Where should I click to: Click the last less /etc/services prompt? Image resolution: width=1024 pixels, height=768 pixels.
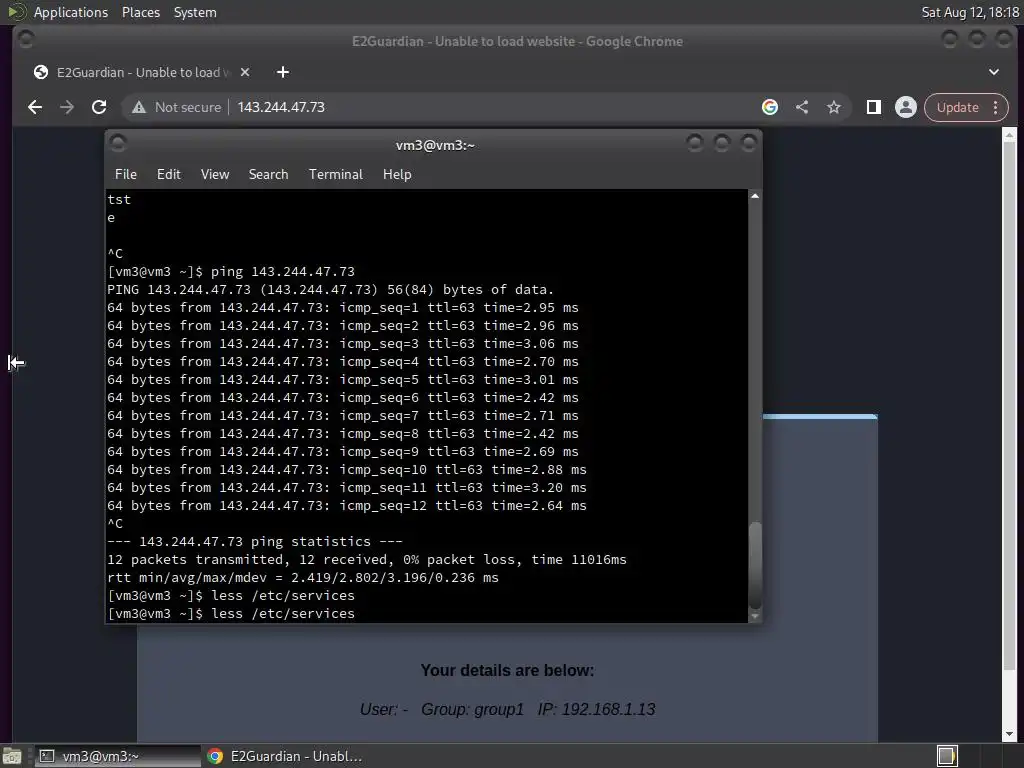tap(231, 613)
